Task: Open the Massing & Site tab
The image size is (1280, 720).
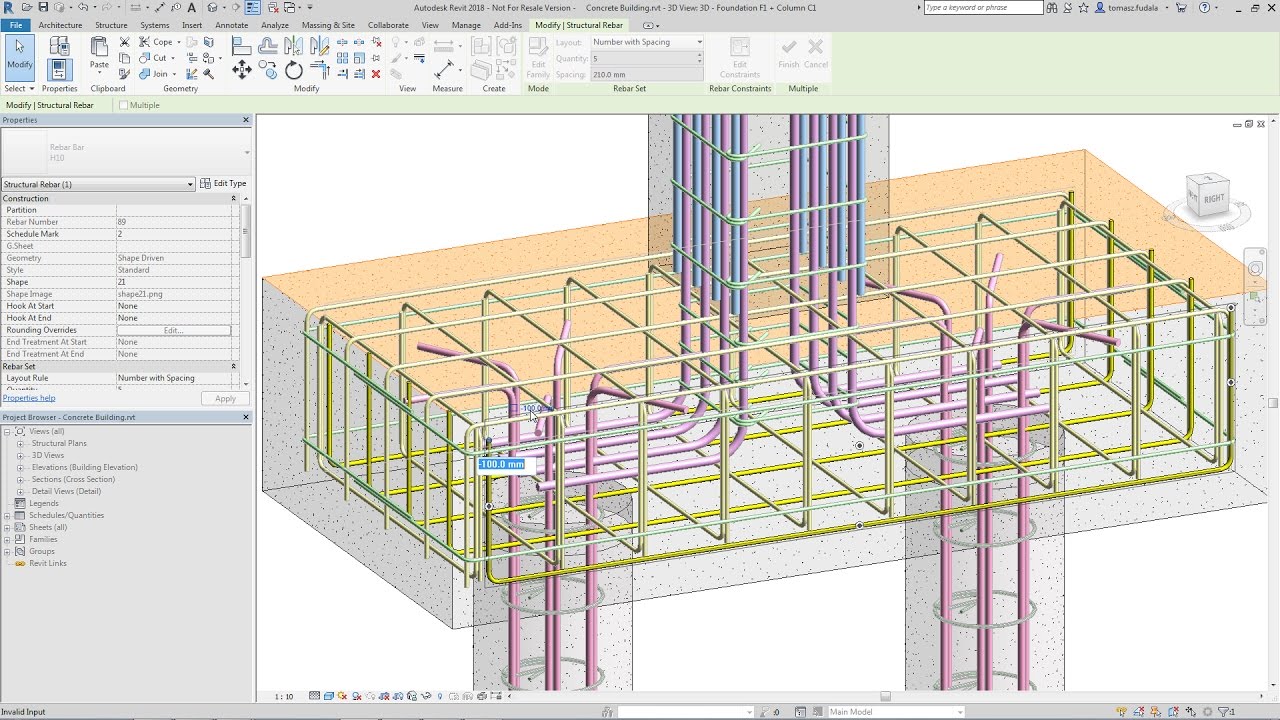Action: pos(329,25)
